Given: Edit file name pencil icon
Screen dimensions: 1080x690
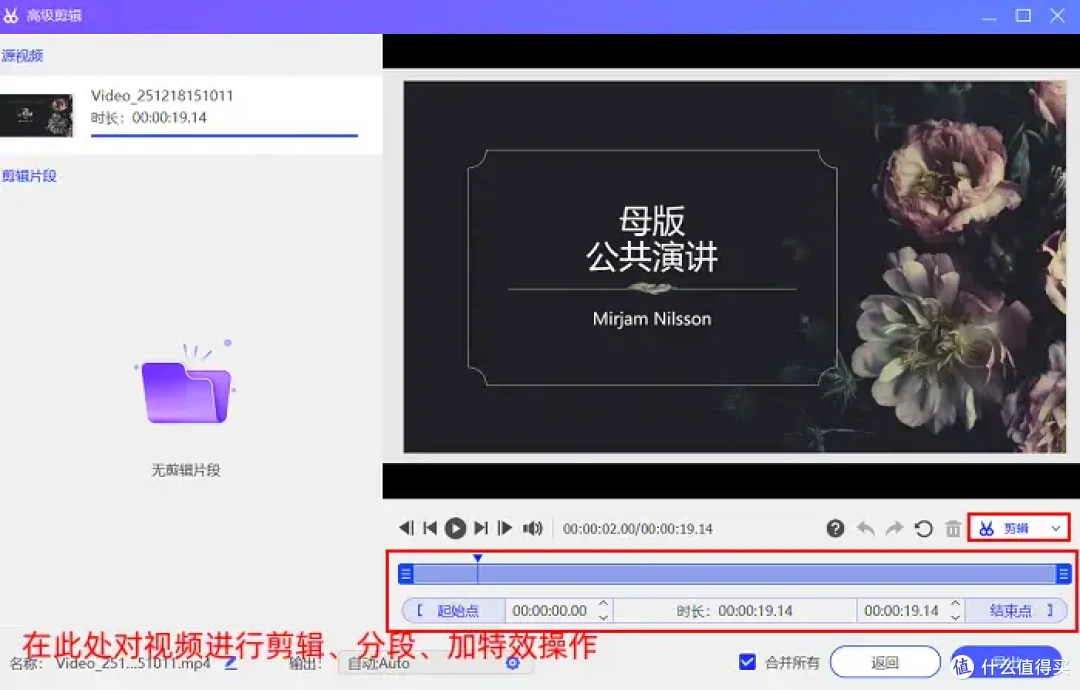Looking at the screenshot, I should click(231, 663).
